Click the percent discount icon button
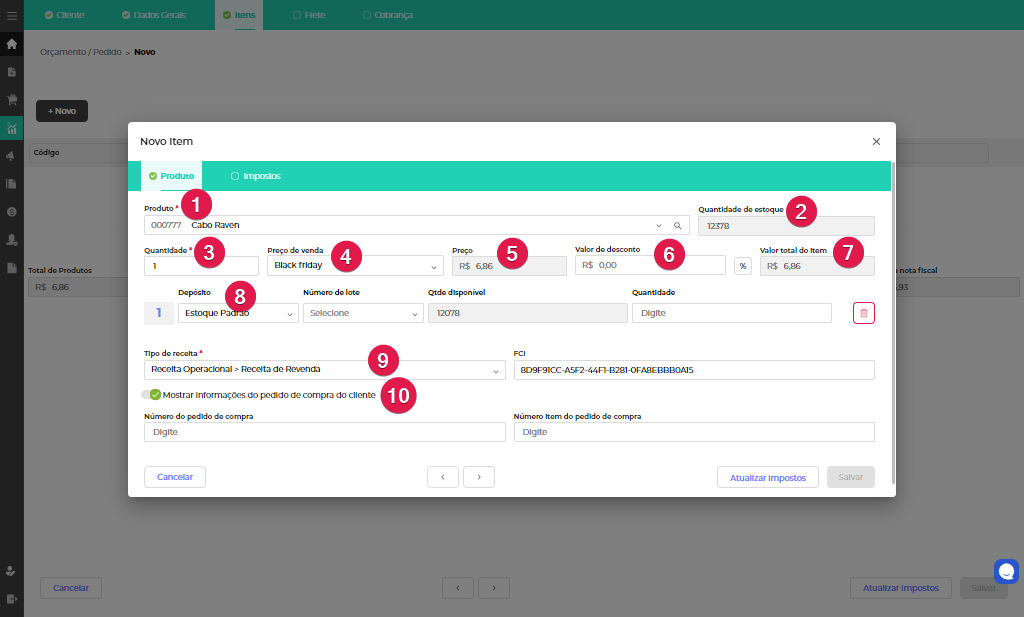Viewport: 1024px width, 617px height. pyautogui.click(x=743, y=266)
